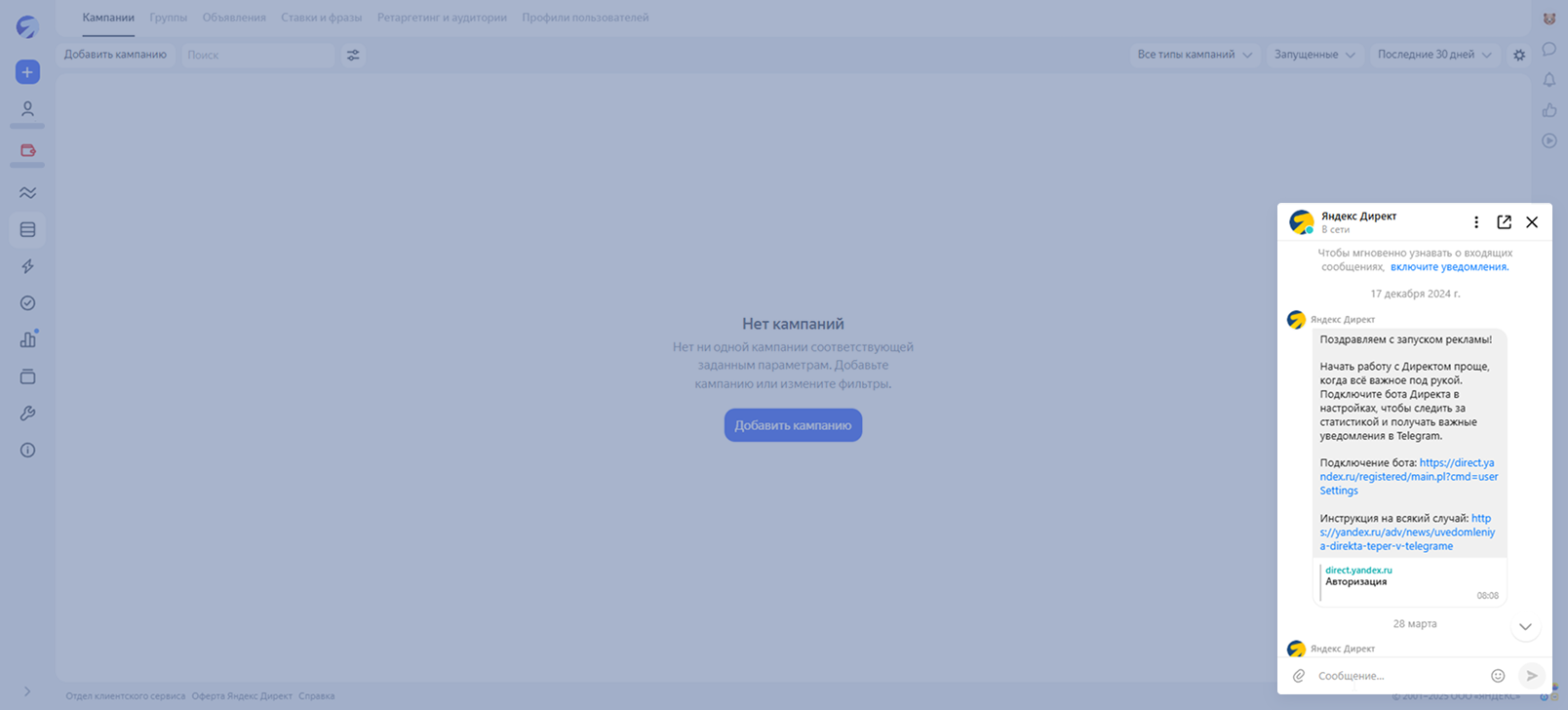The width and height of the screenshot is (1568, 710).
Task: Jump to latest chat message with the down arrow
Action: coord(1525,627)
